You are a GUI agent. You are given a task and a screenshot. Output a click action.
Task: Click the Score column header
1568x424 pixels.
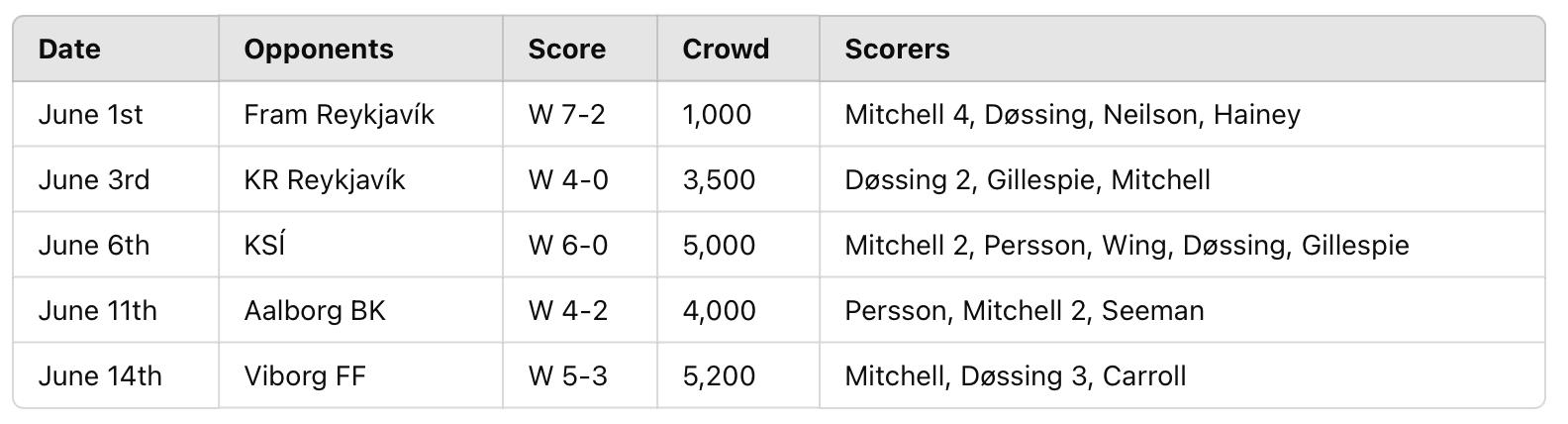click(566, 50)
